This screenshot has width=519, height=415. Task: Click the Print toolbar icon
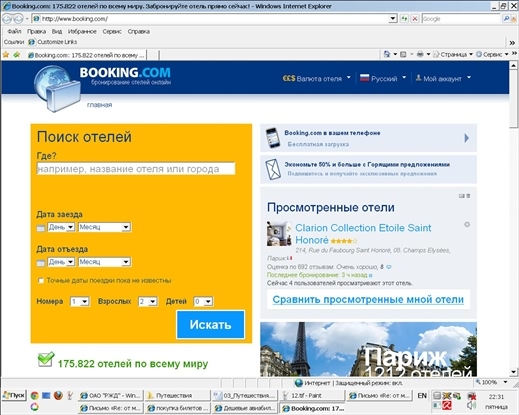[x=420, y=54]
